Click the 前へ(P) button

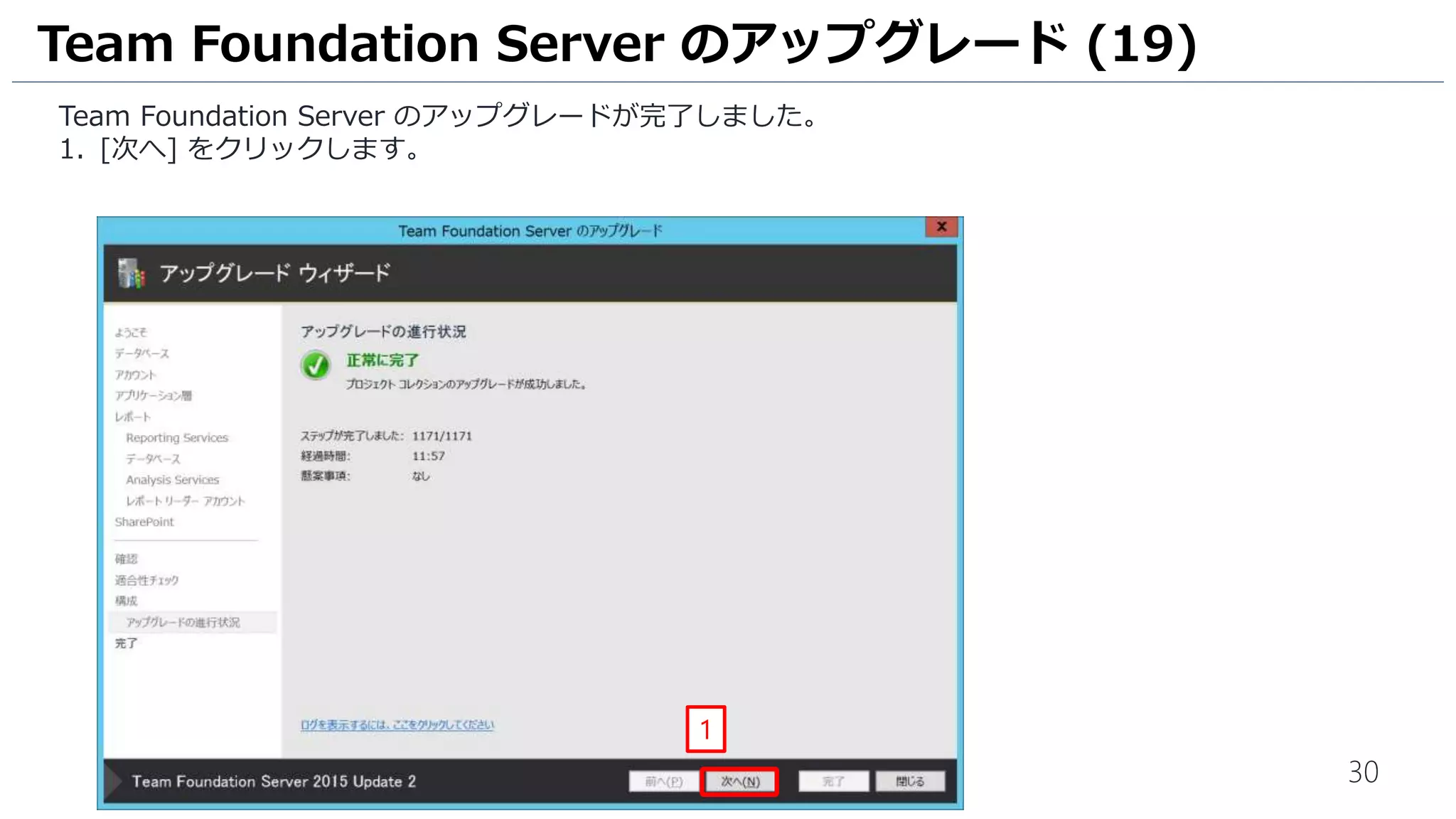tap(663, 781)
